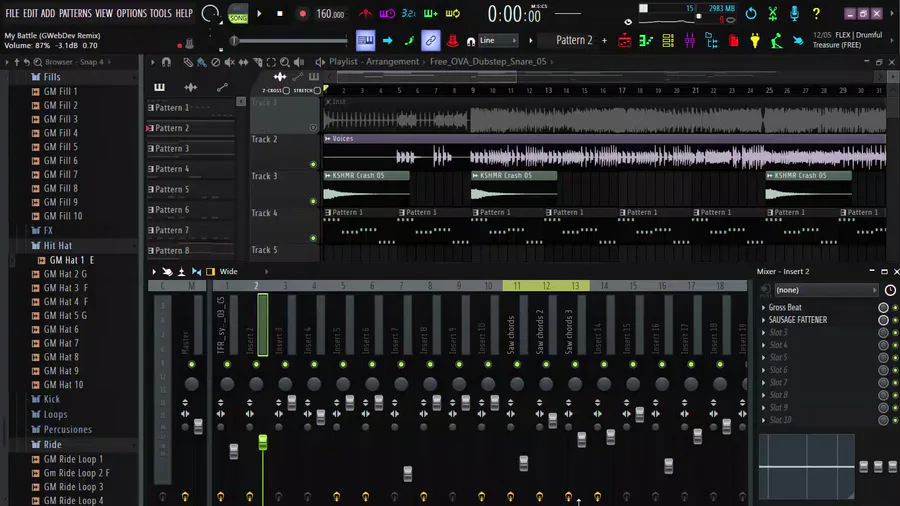Mute Track 2 with green dot
This screenshot has width=900, height=506.
313,165
